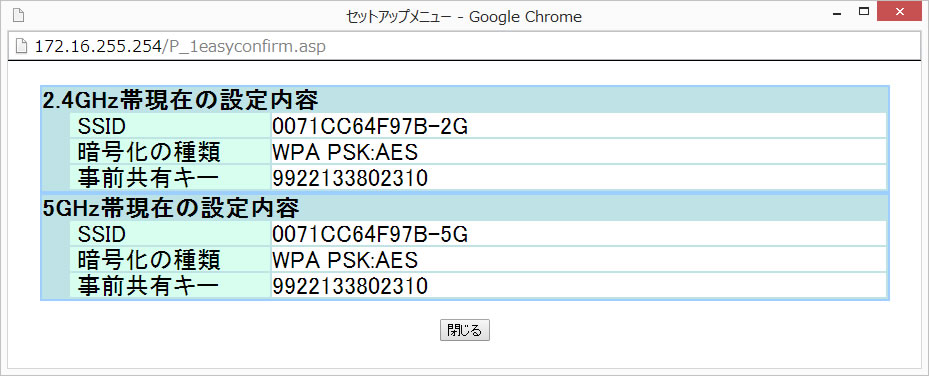Minimize the Chrome popup window
The height and width of the screenshot is (376, 929).
tap(837, 14)
